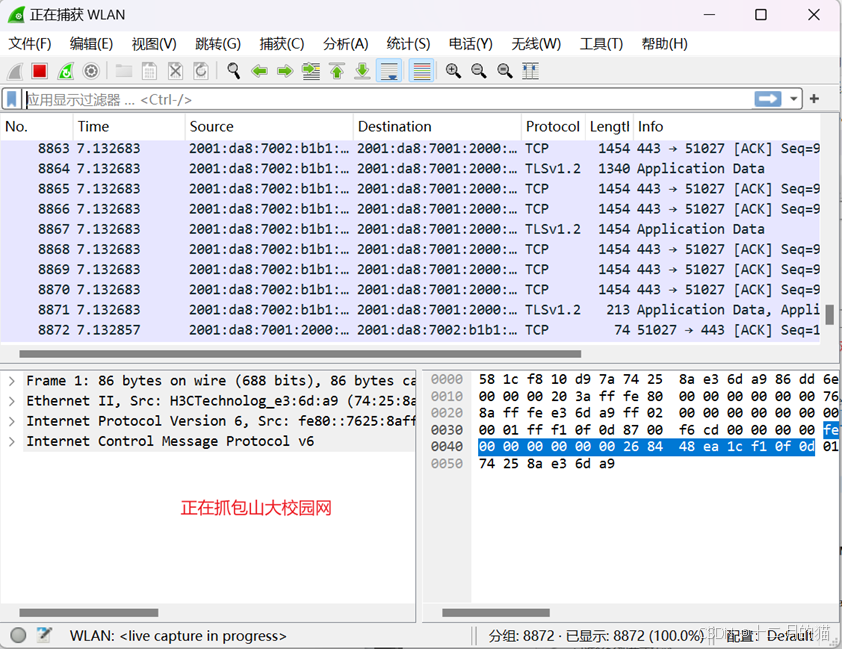The image size is (842, 649).
Task: Apply display filter arrow button
Action: [768, 99]
